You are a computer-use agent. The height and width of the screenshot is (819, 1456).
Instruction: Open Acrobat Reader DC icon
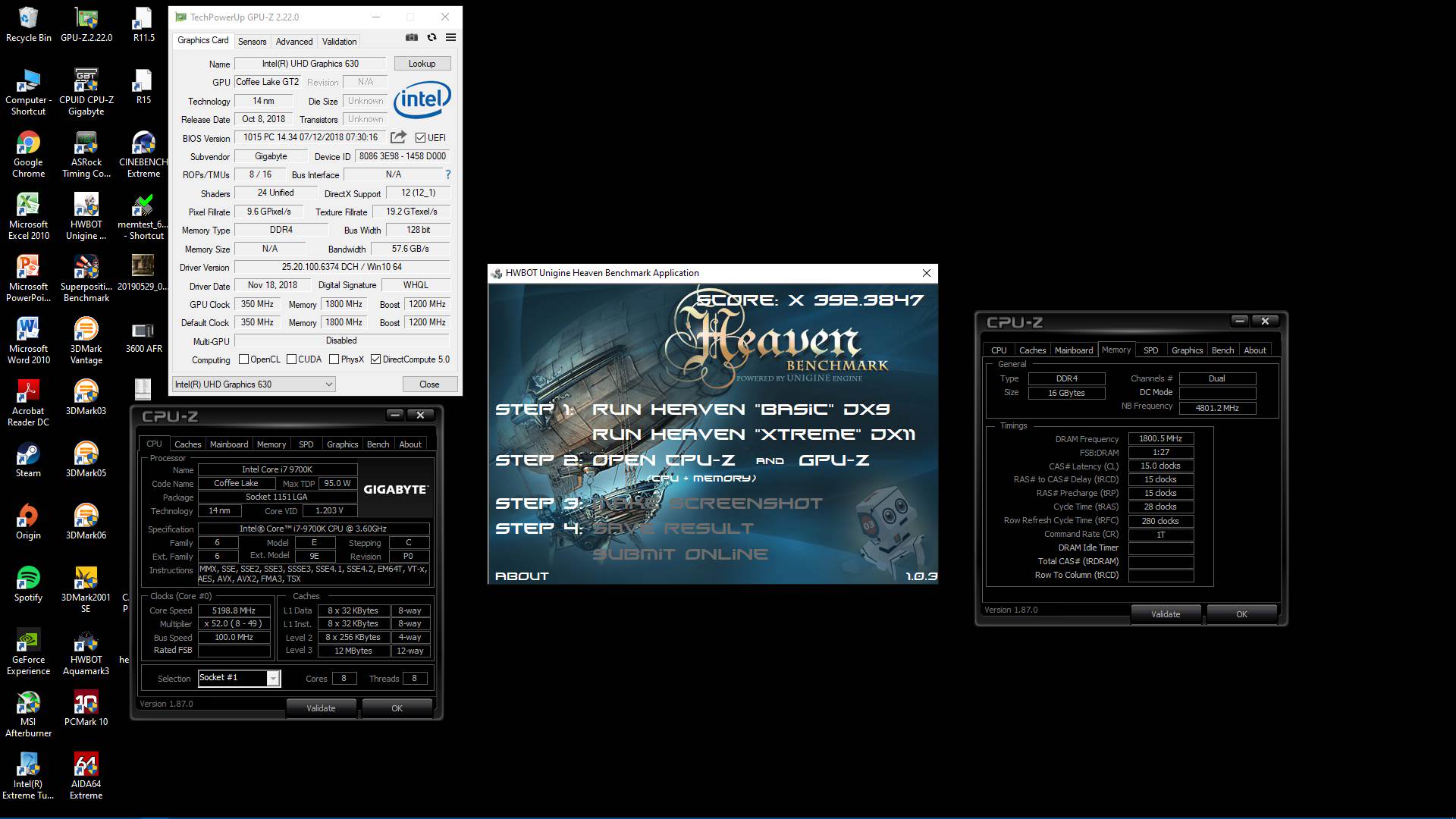click(x=28, y=403)
